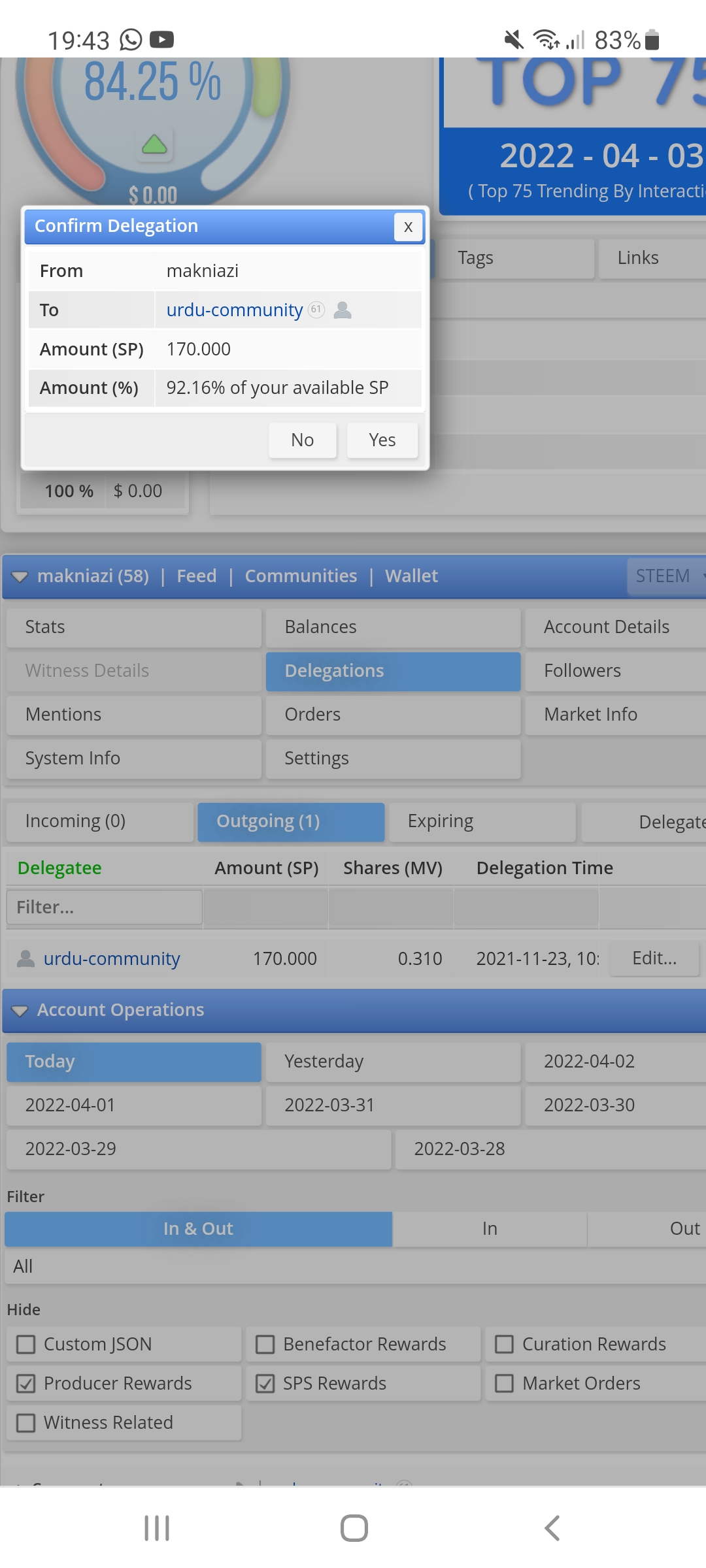The width and height of the screenshot is (706, 1568).
Task: Select the Delegations tab
Action: coord(393,671)
